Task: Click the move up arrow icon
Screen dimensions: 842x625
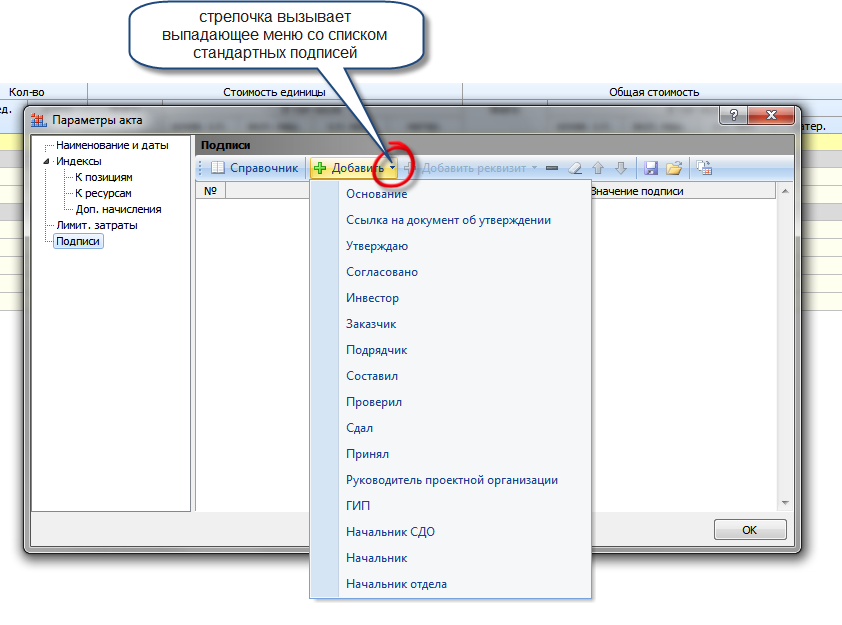Action: [x=598, y=168]
